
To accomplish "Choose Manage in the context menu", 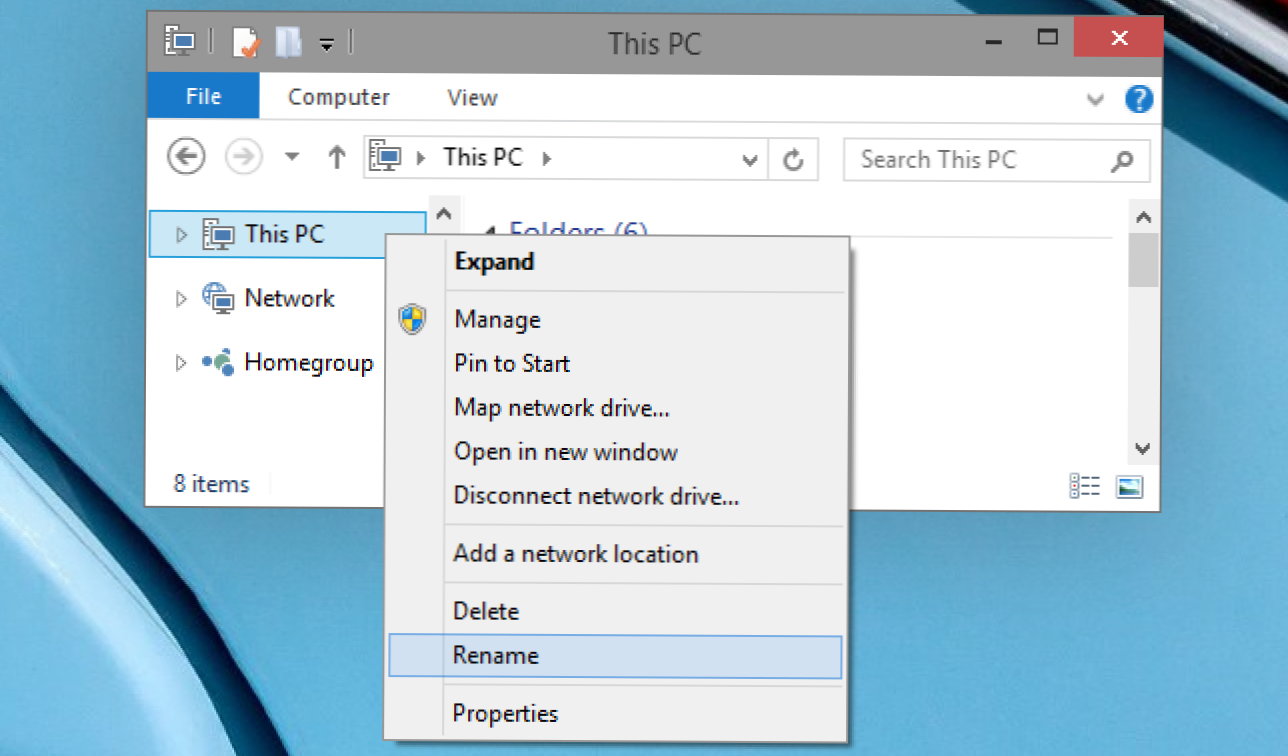I will click(615, 320).
